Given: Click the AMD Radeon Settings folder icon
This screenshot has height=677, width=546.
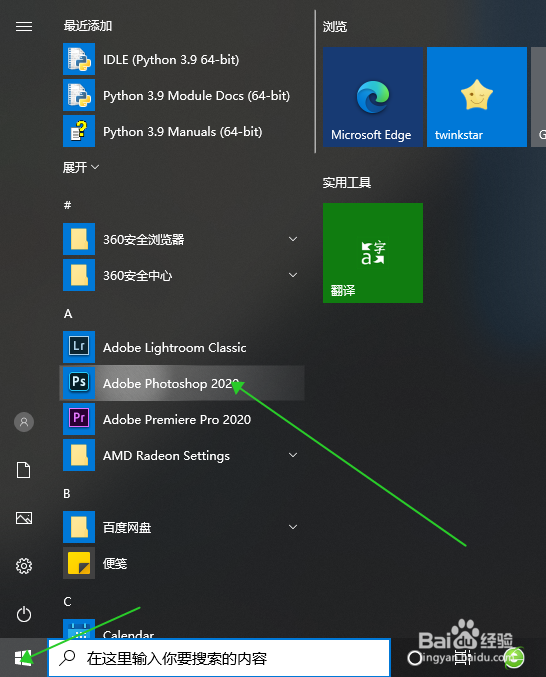Looking at the screenshot, I should tap(79, 455).
